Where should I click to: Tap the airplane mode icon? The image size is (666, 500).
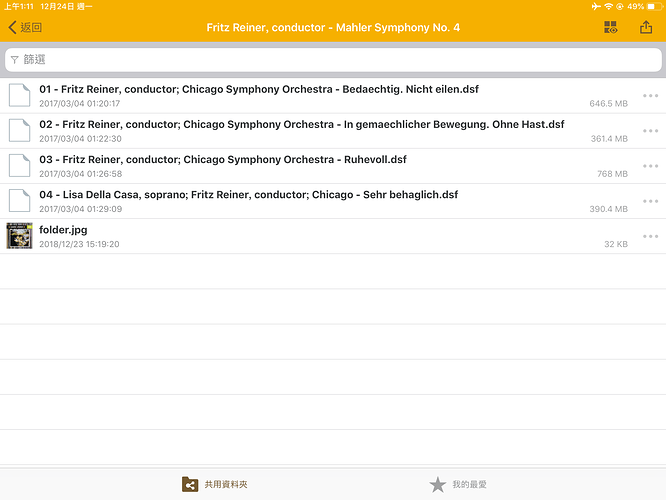596,6
